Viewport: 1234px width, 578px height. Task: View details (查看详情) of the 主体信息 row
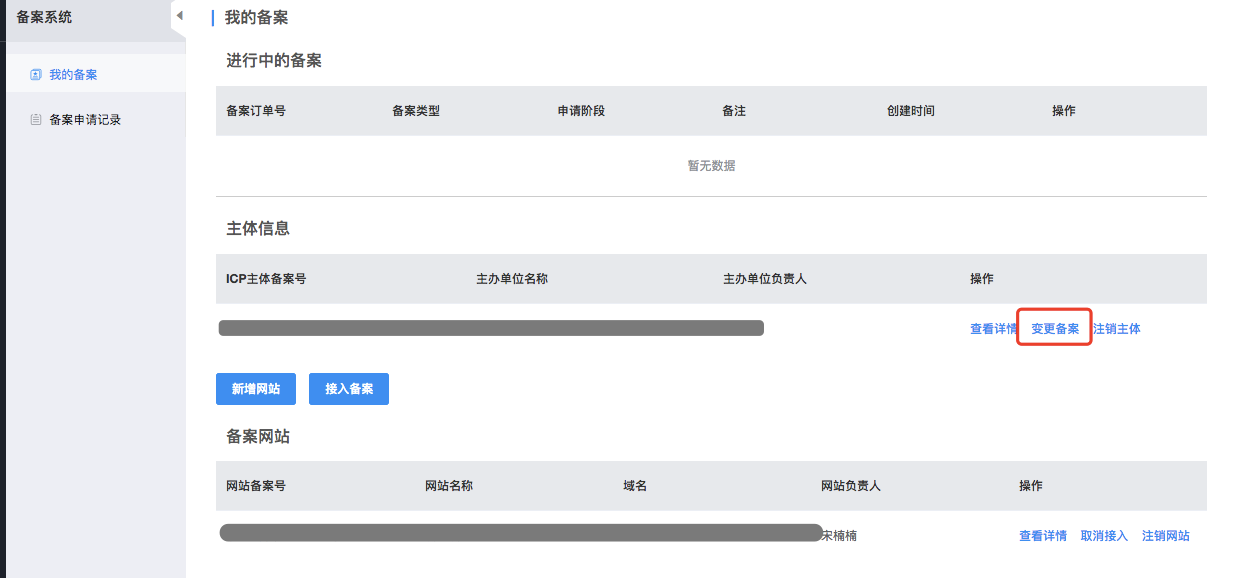(993, 329)
